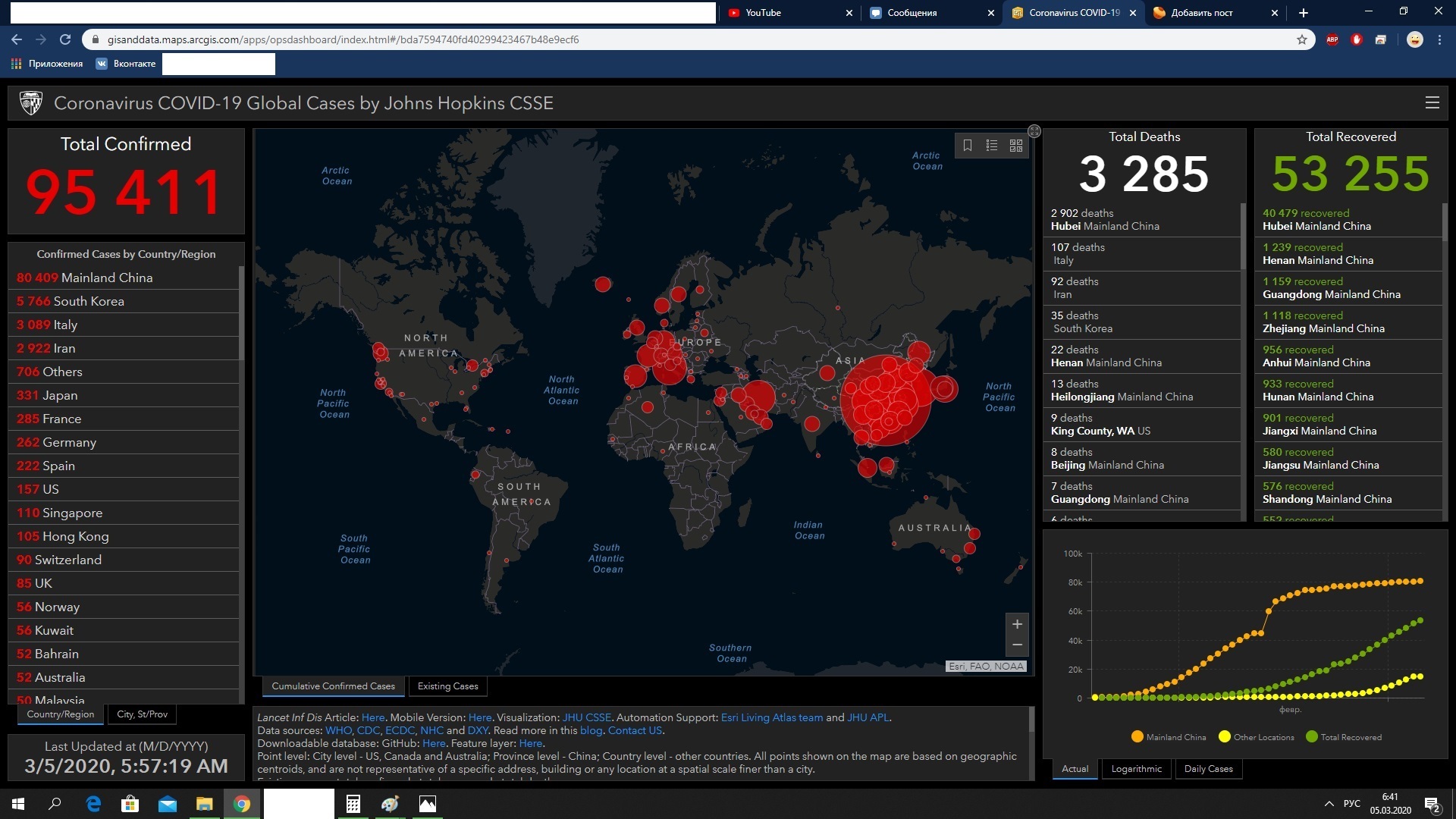Screen dimensions: 1456x819
Task: Select Cumulative Confirmed Cases map tab
Action: click(x=334, y=686)
